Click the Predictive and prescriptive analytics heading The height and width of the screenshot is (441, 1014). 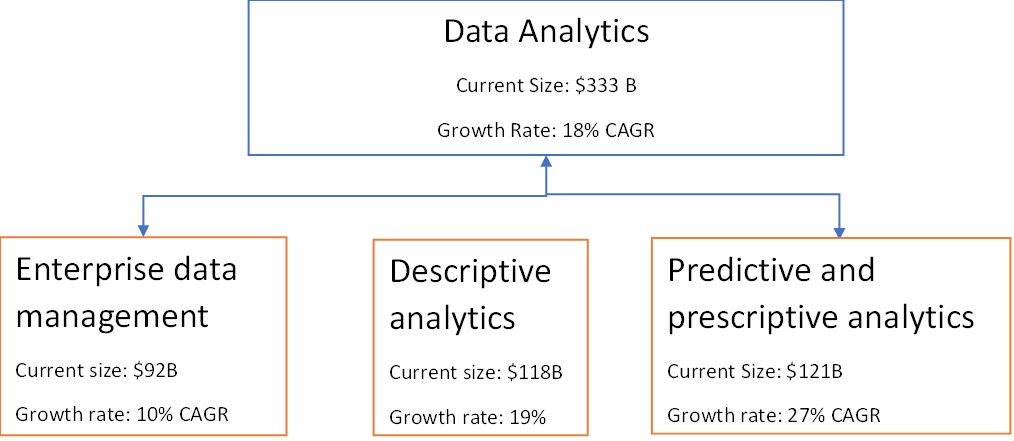point(821,293)
